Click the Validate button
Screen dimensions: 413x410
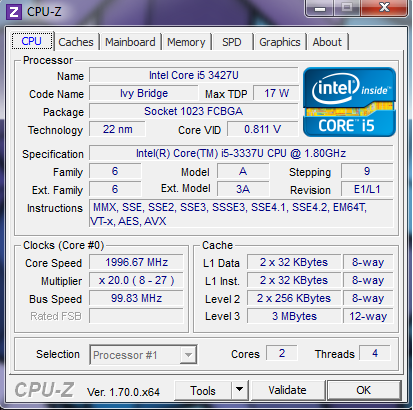coord(287,390)
